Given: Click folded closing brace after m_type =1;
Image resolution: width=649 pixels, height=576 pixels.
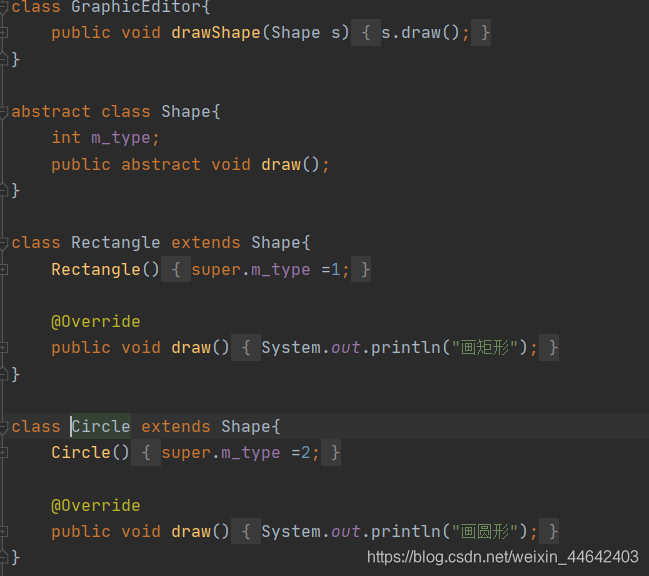Looking at the screenshot, I should point(361,269).
